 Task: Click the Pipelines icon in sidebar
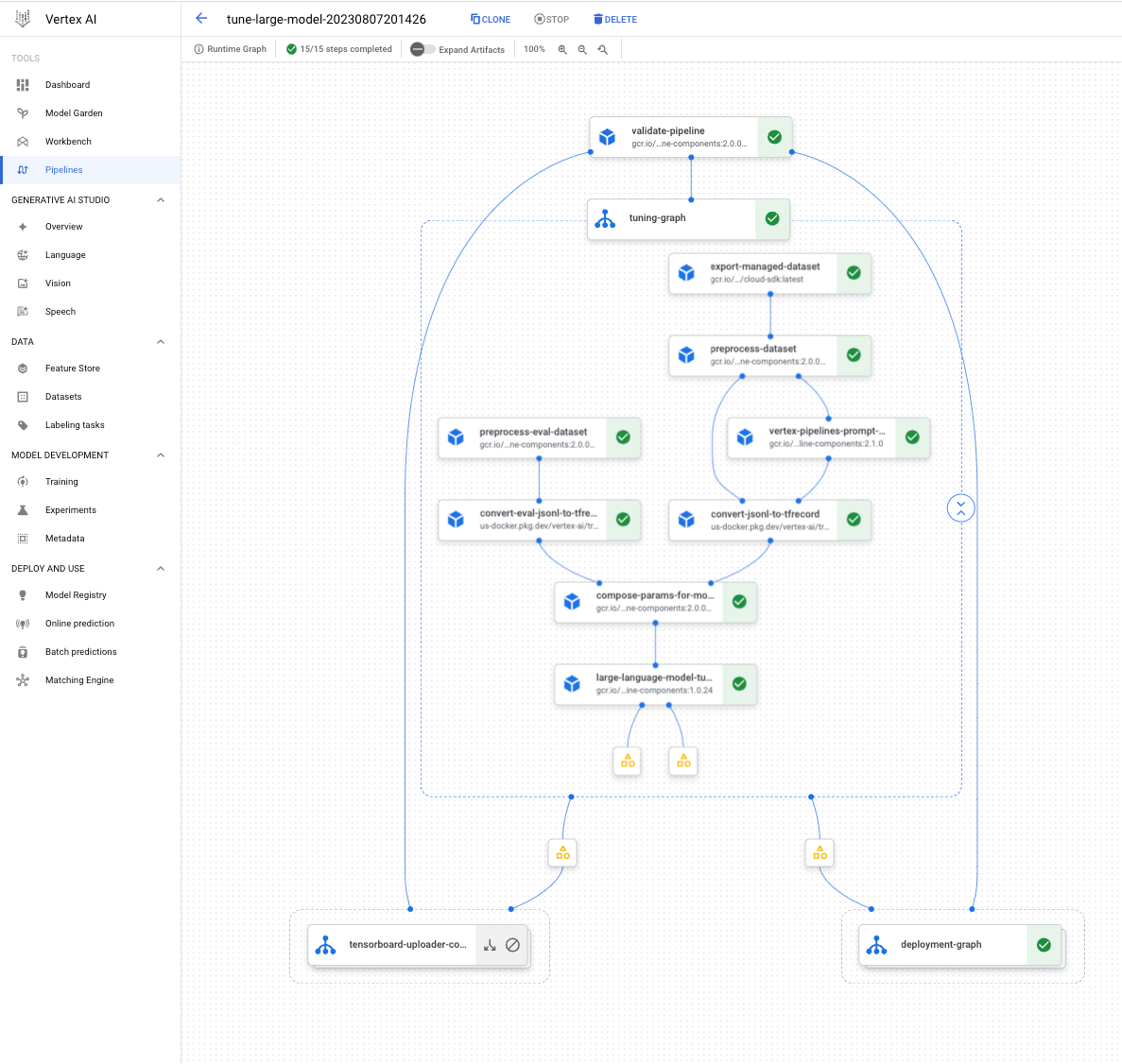click(x=23, y=169)
